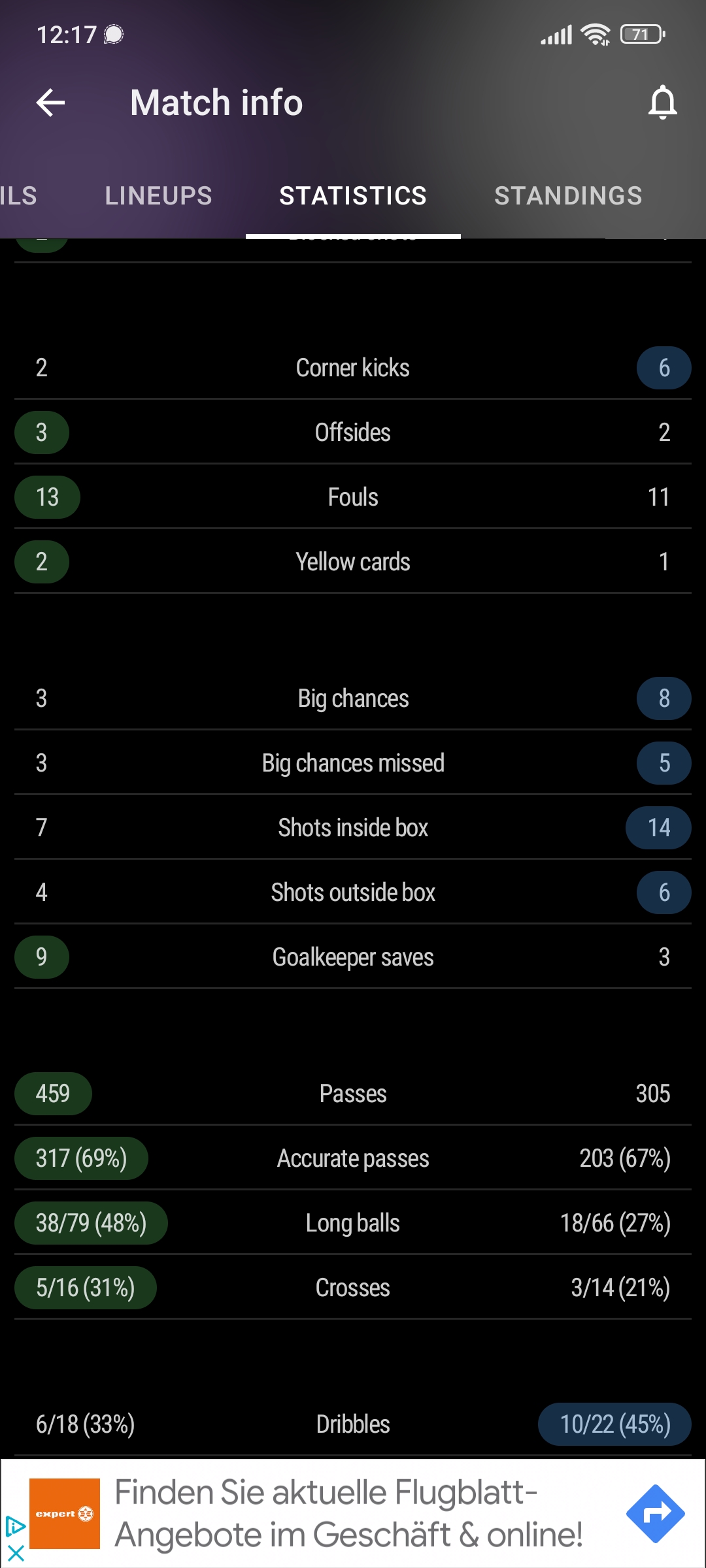Tap the back arrow icon
This screenshot has width=706, height=1568.
pyautogui.click(x=50, y=103)
